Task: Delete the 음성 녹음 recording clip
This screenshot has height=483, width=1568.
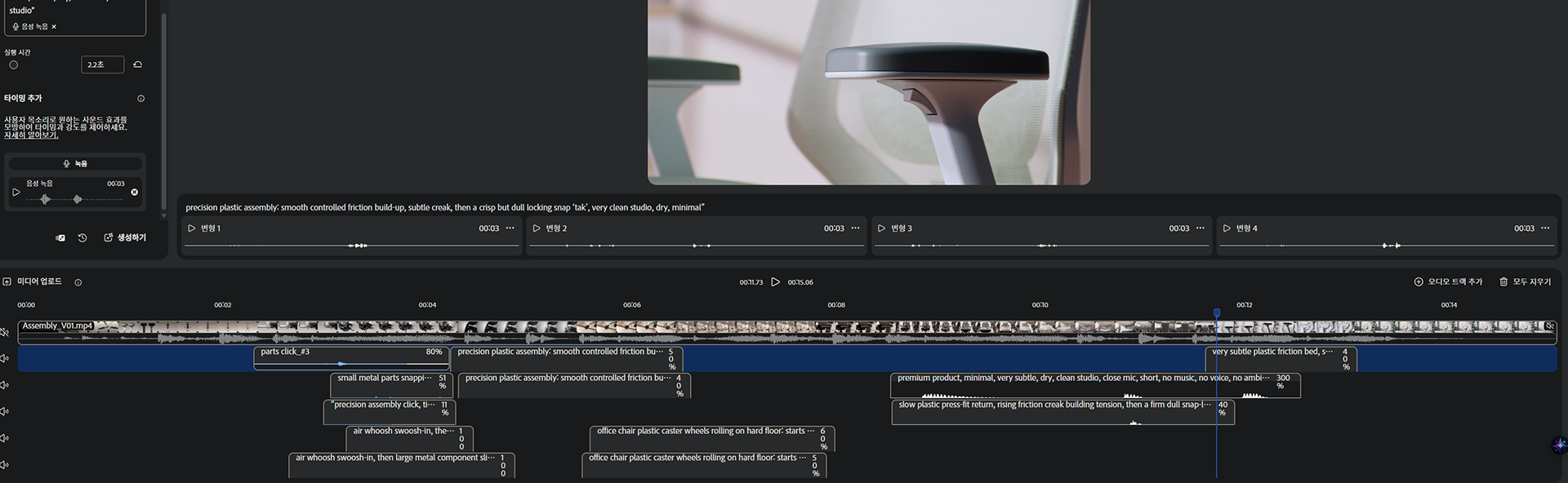Action: (135, 193)
